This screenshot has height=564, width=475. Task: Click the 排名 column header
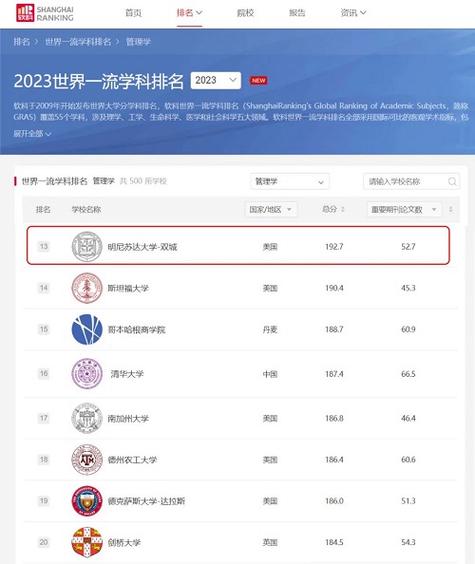43,209
